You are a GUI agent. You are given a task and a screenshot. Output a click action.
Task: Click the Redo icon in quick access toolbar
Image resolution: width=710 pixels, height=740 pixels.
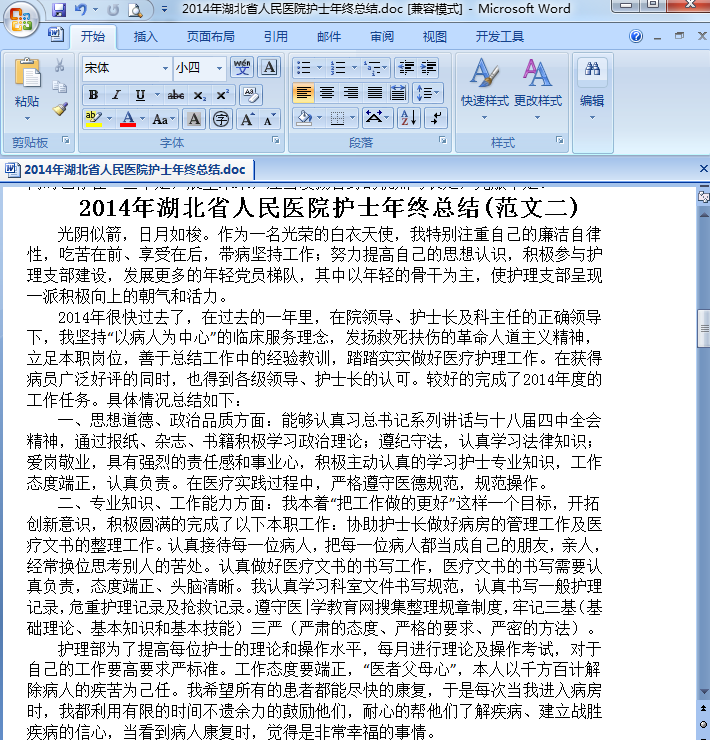[113, 9]
